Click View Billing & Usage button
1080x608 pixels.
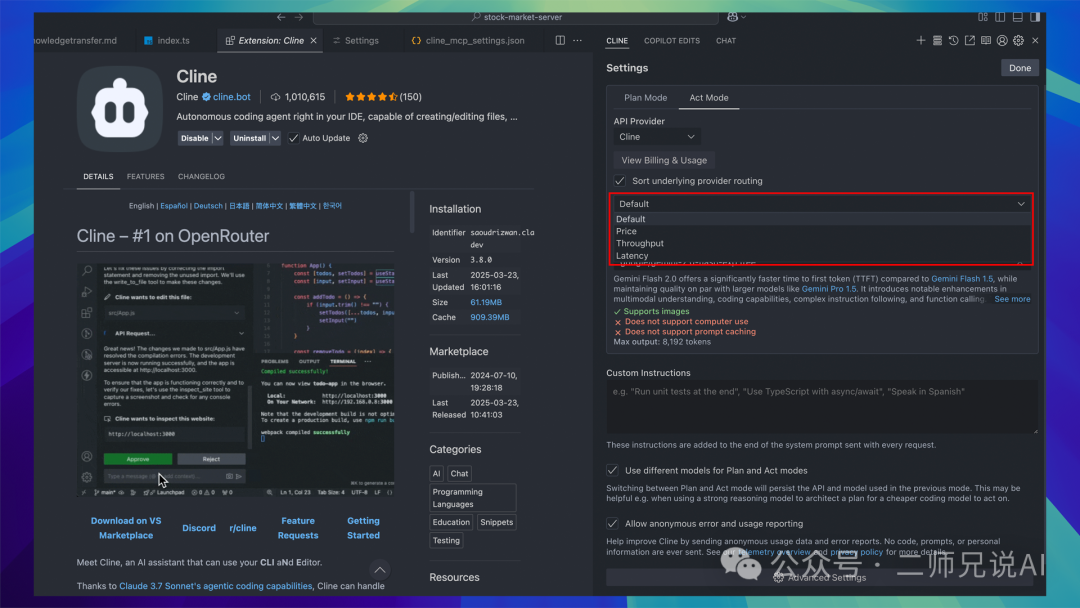[x=664, y=160]
